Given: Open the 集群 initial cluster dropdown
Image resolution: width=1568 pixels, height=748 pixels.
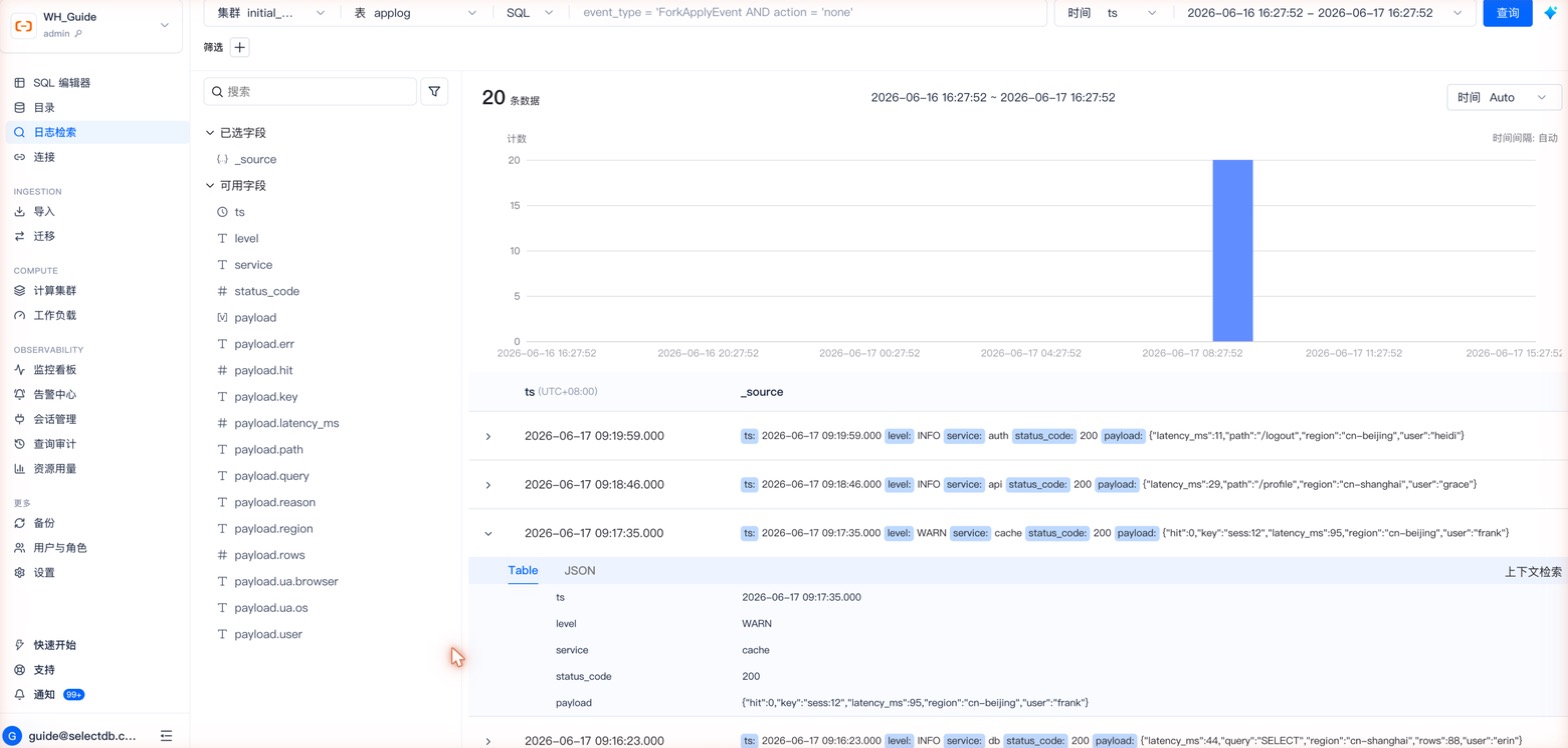Looking at the screenshot, I should (x=271, y=13).
